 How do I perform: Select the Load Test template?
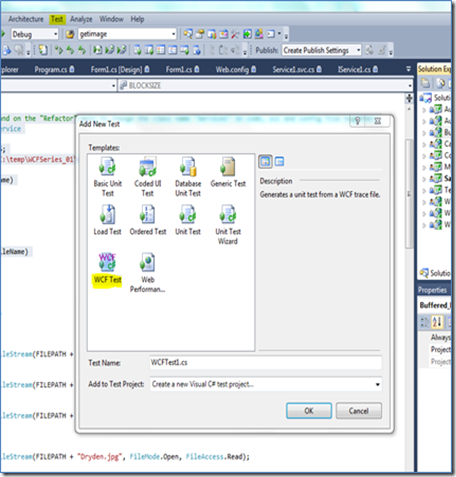(107, 221)
